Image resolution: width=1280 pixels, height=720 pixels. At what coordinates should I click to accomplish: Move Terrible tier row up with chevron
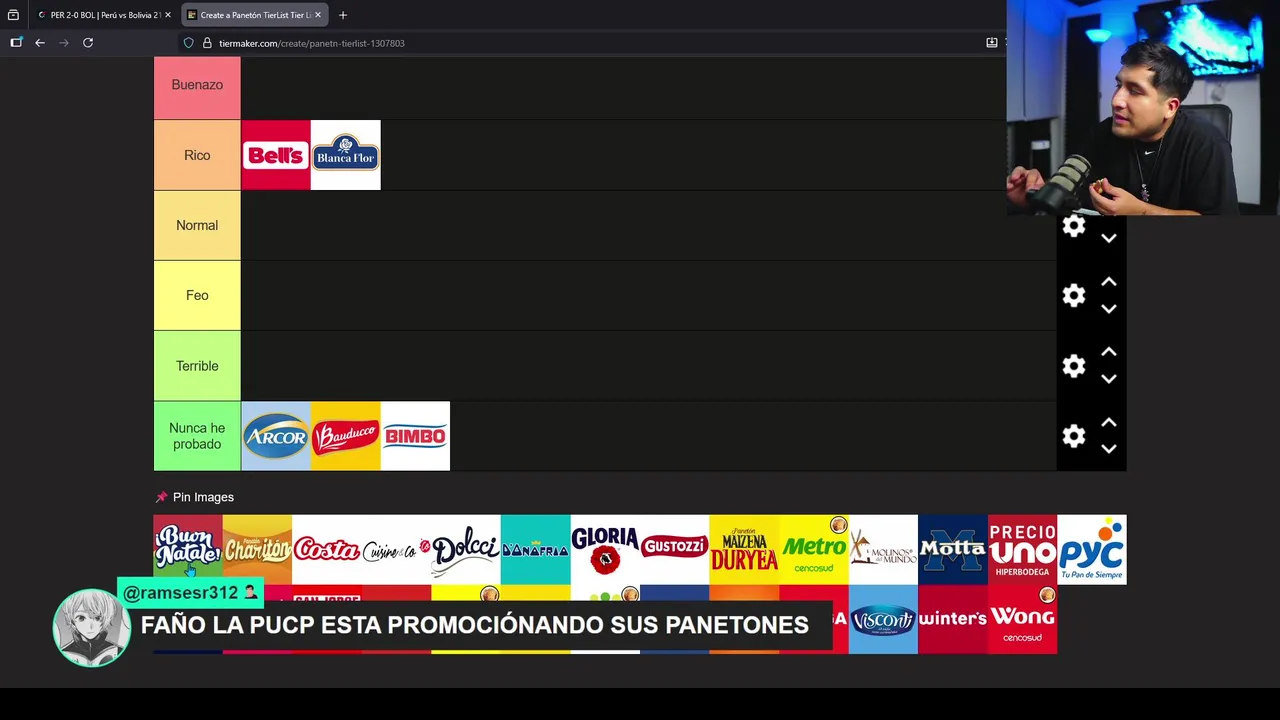(1109, 352)
